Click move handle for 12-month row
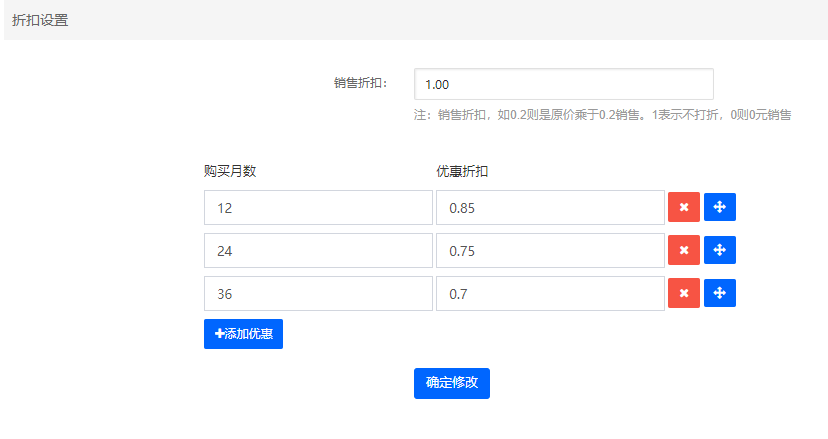828x439 pixels. pyautogui.click(x=720, y=208)
